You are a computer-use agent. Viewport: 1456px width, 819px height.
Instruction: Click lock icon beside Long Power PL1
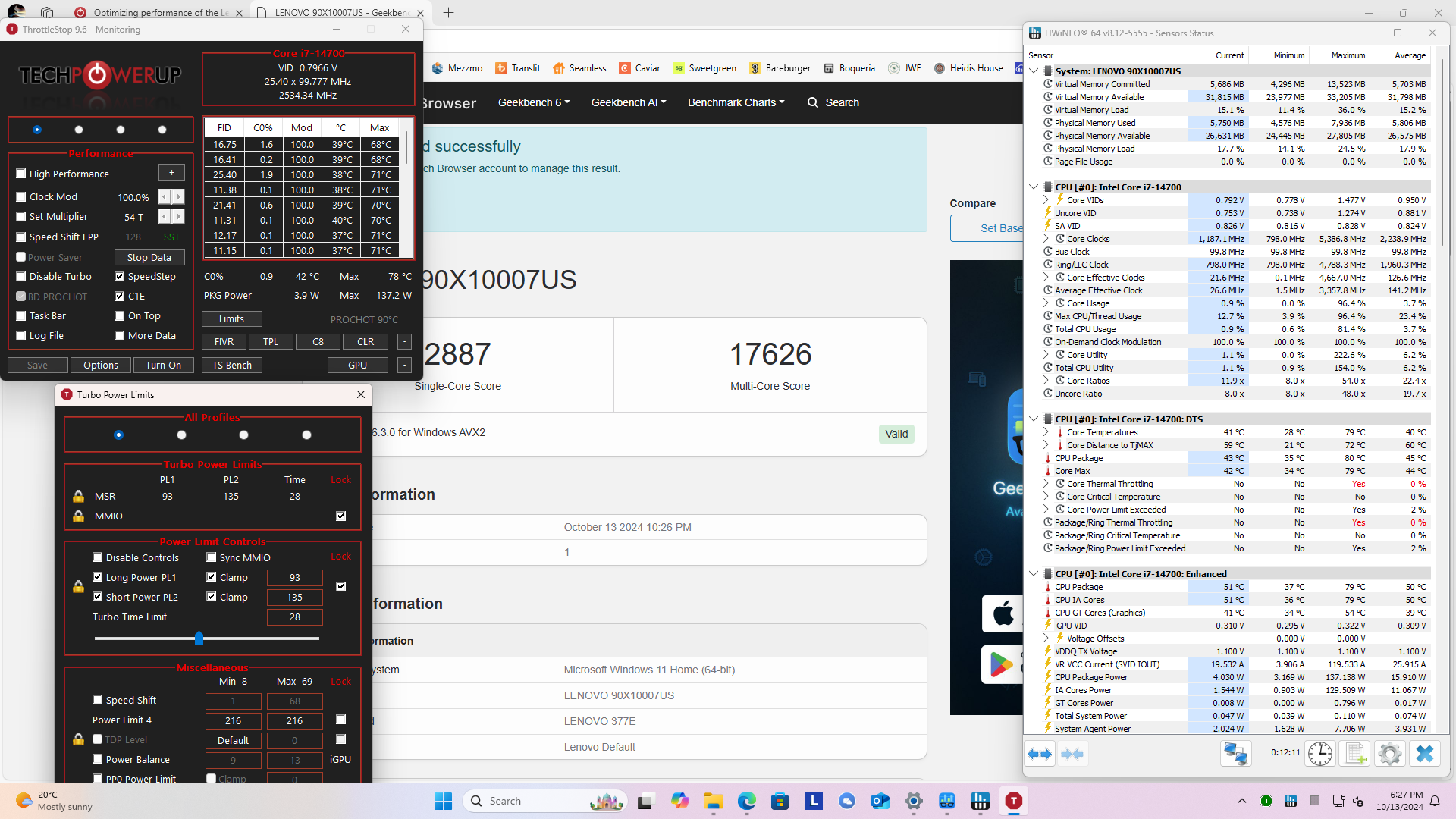[78, 587]
